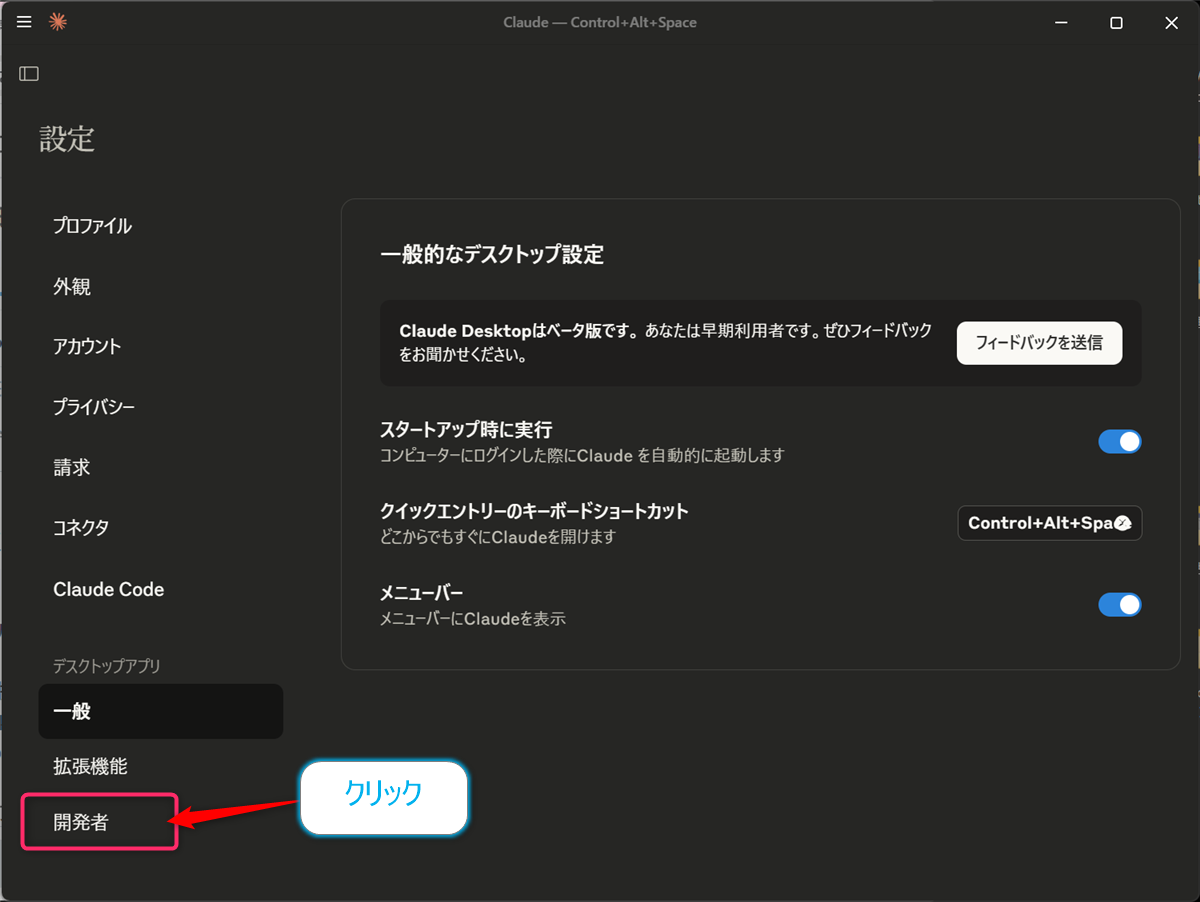
Task: Select アカウント in the sidebar
Action: 87,347
